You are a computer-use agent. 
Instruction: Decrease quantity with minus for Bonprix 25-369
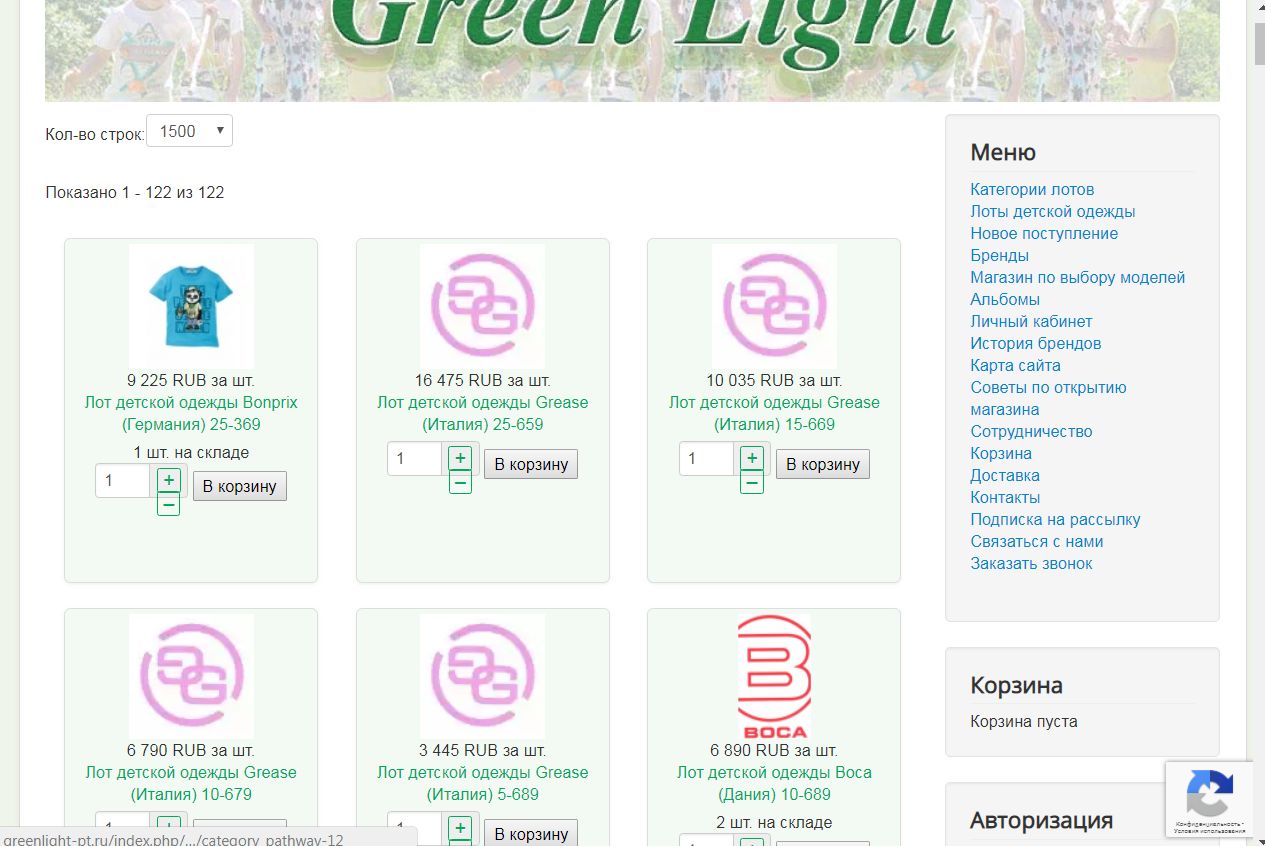[x=169, y=505]
